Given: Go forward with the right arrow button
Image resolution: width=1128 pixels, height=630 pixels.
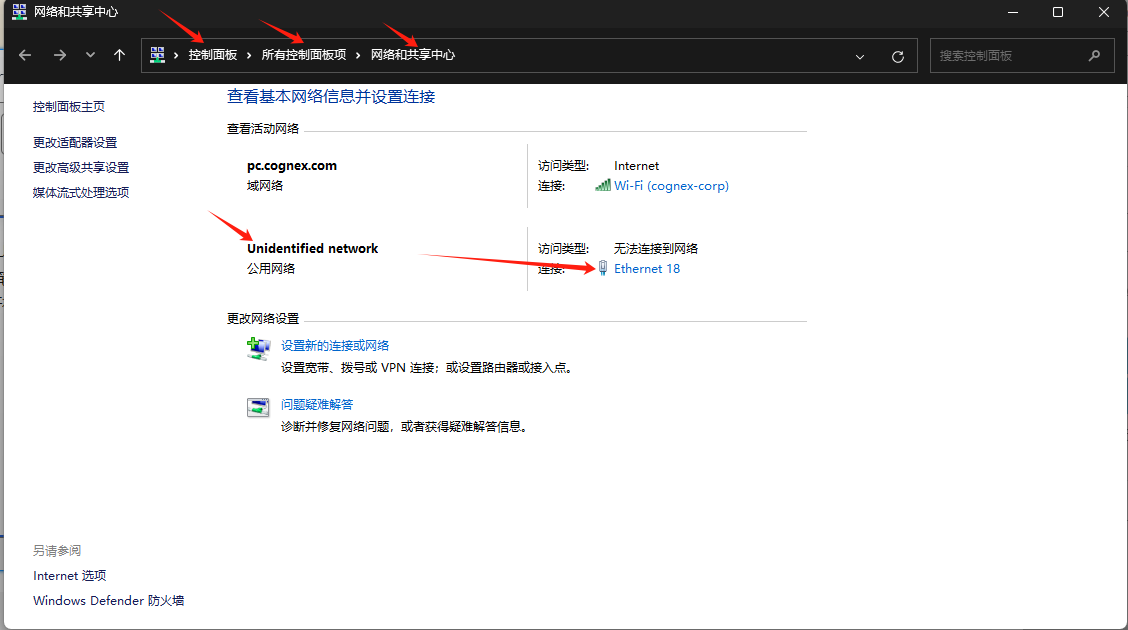Looking at the screenshot, I should tap(60, 55).
